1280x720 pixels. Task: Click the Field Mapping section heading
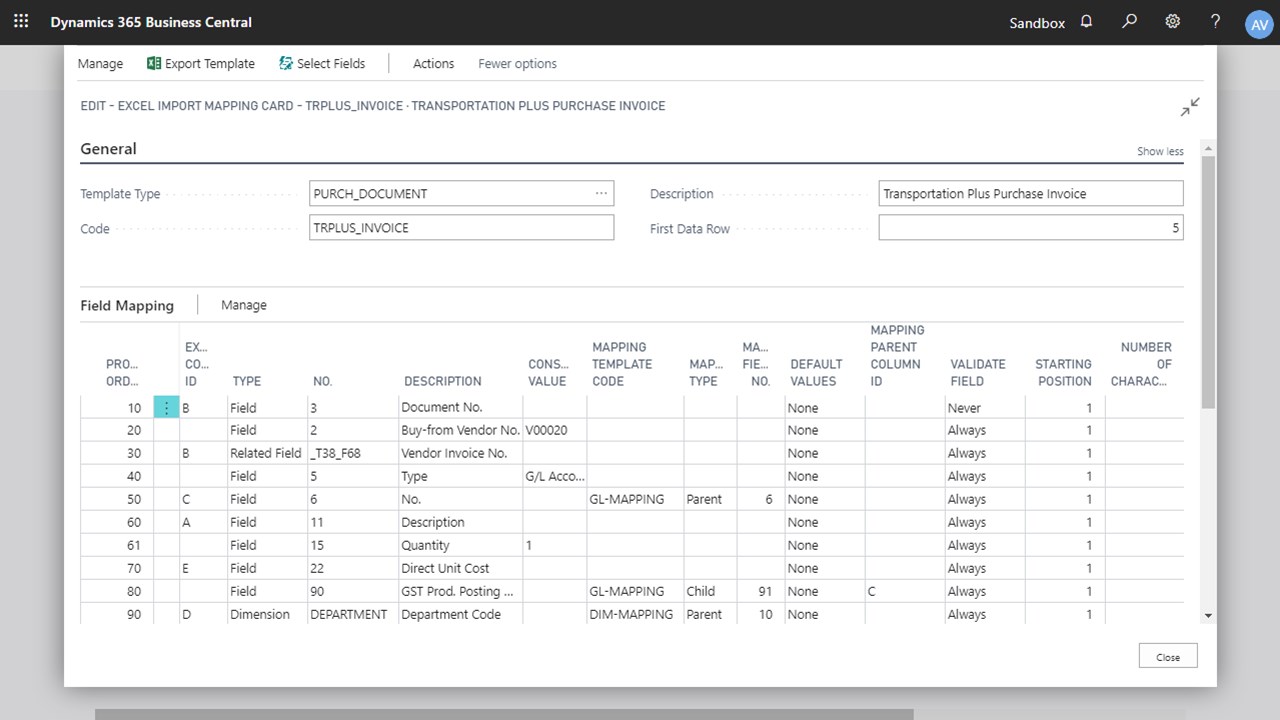point(127,306)
